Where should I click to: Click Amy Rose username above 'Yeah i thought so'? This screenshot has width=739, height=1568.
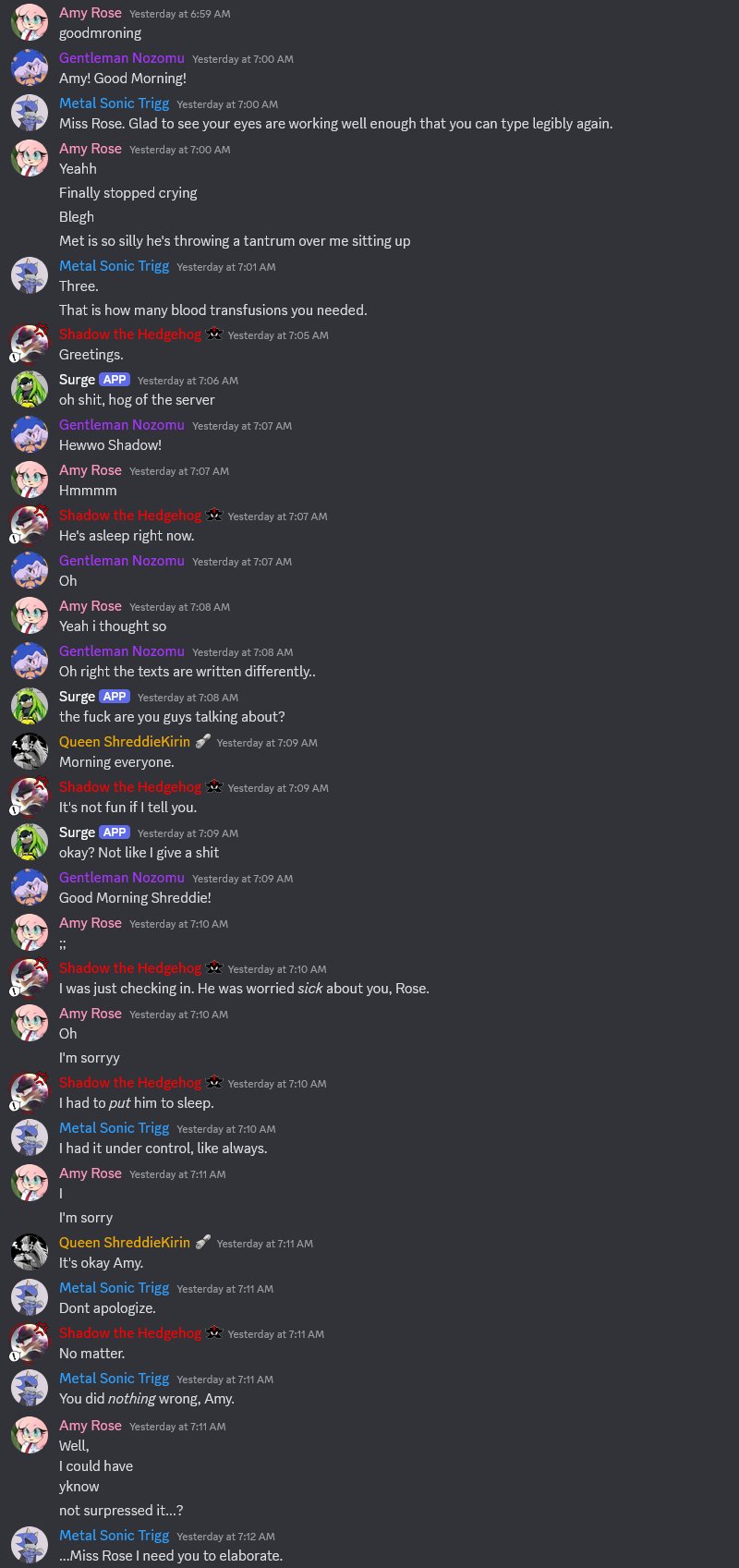click(91, 606)
